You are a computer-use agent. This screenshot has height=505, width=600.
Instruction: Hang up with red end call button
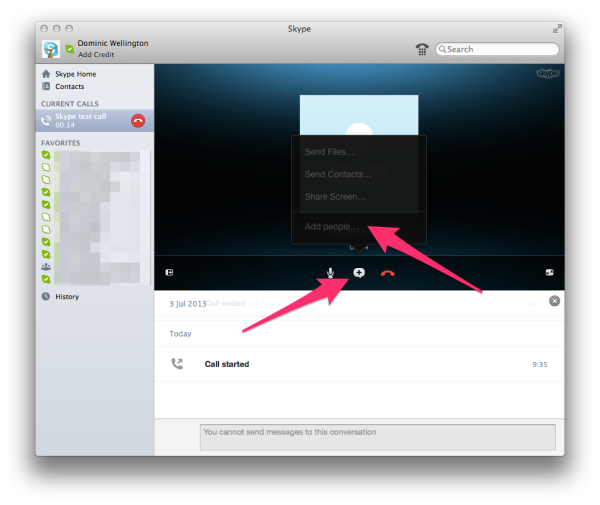pyautogui.click(x=388, y=273)
